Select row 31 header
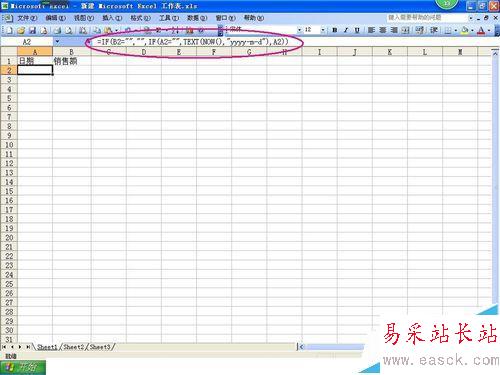The width and height of the screenshot is (500, 375). (9, 340)
